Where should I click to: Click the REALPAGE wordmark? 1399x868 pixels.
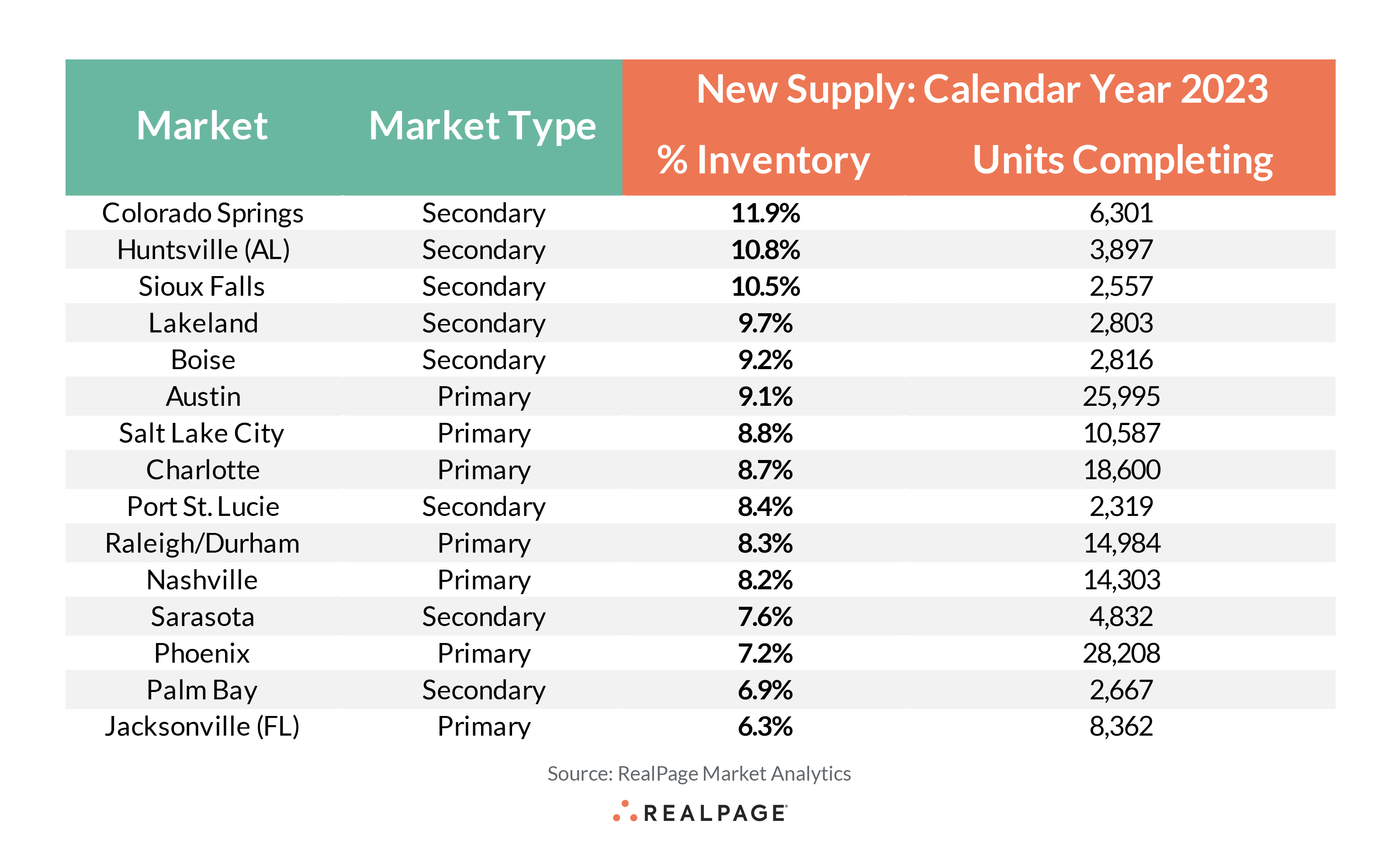pos(715,813)
